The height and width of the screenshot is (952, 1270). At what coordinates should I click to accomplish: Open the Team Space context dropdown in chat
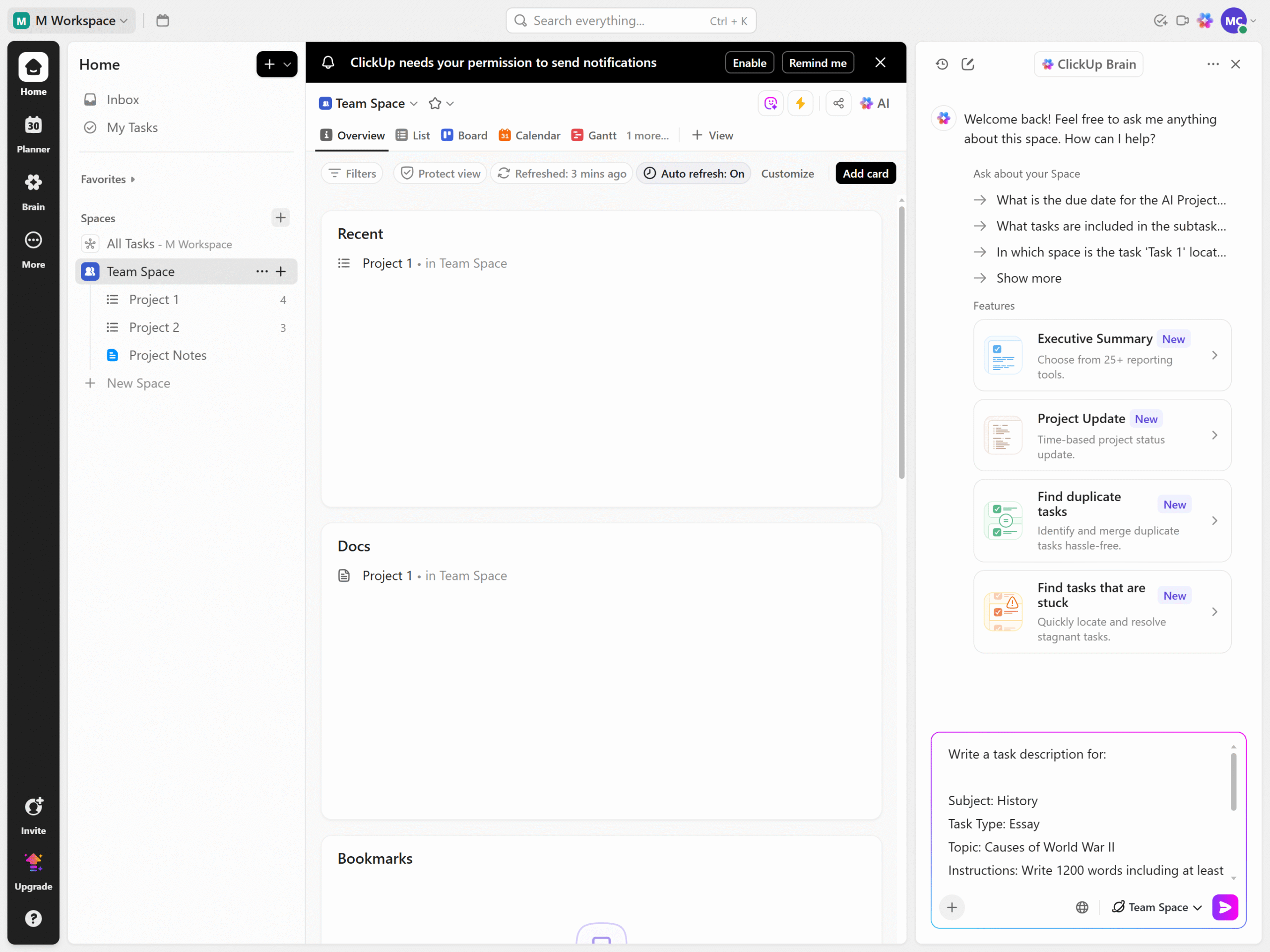tap(1156, 907)
